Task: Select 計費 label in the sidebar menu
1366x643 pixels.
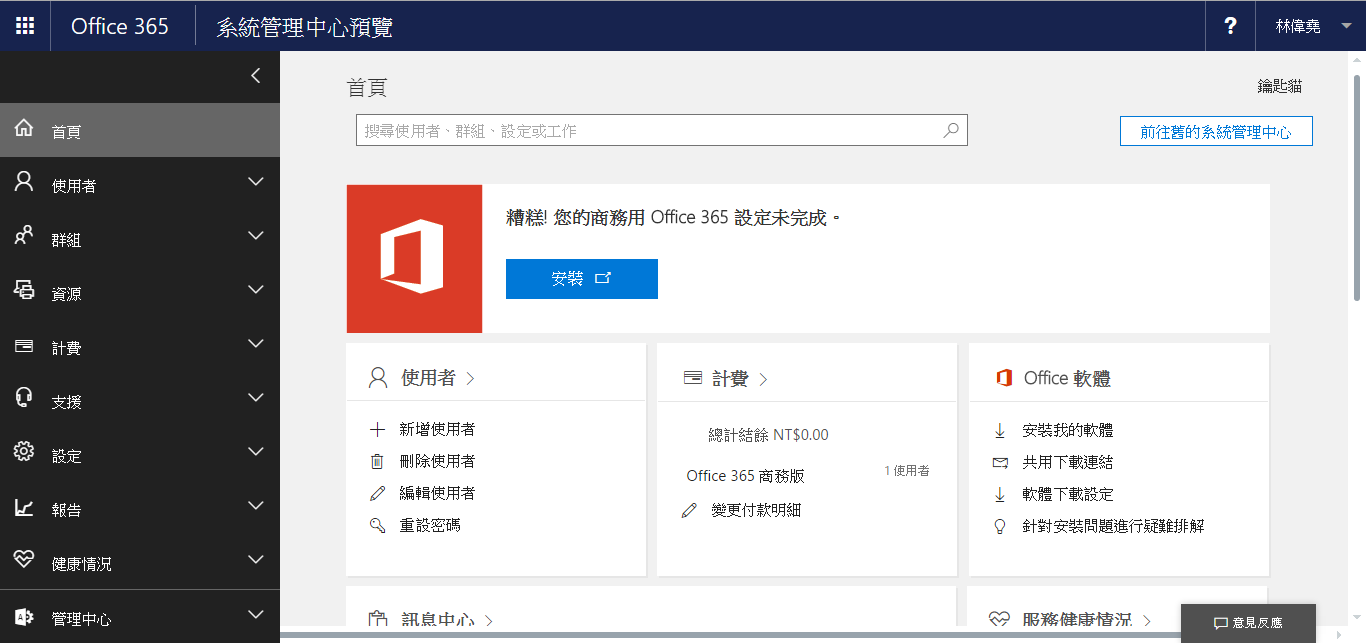Action: coord(67,348)
